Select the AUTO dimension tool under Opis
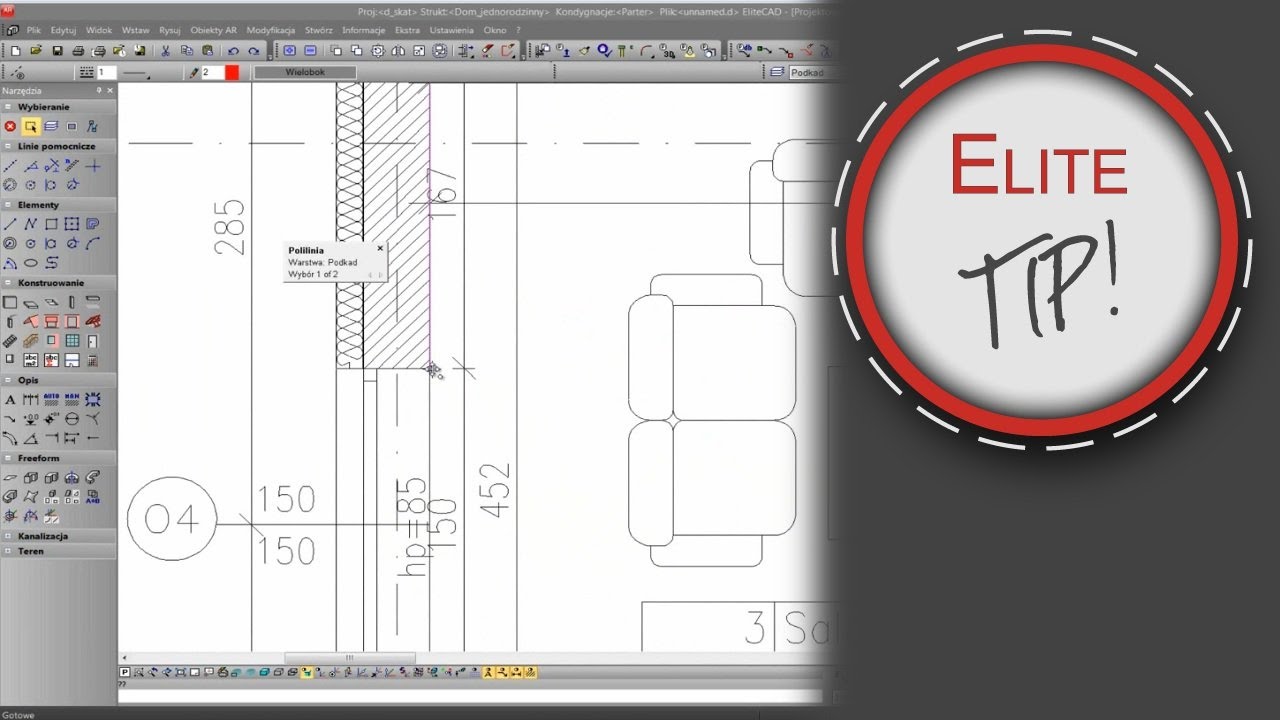The width and height of the screenshot is (1280, 720). click(x=51, y=399)
